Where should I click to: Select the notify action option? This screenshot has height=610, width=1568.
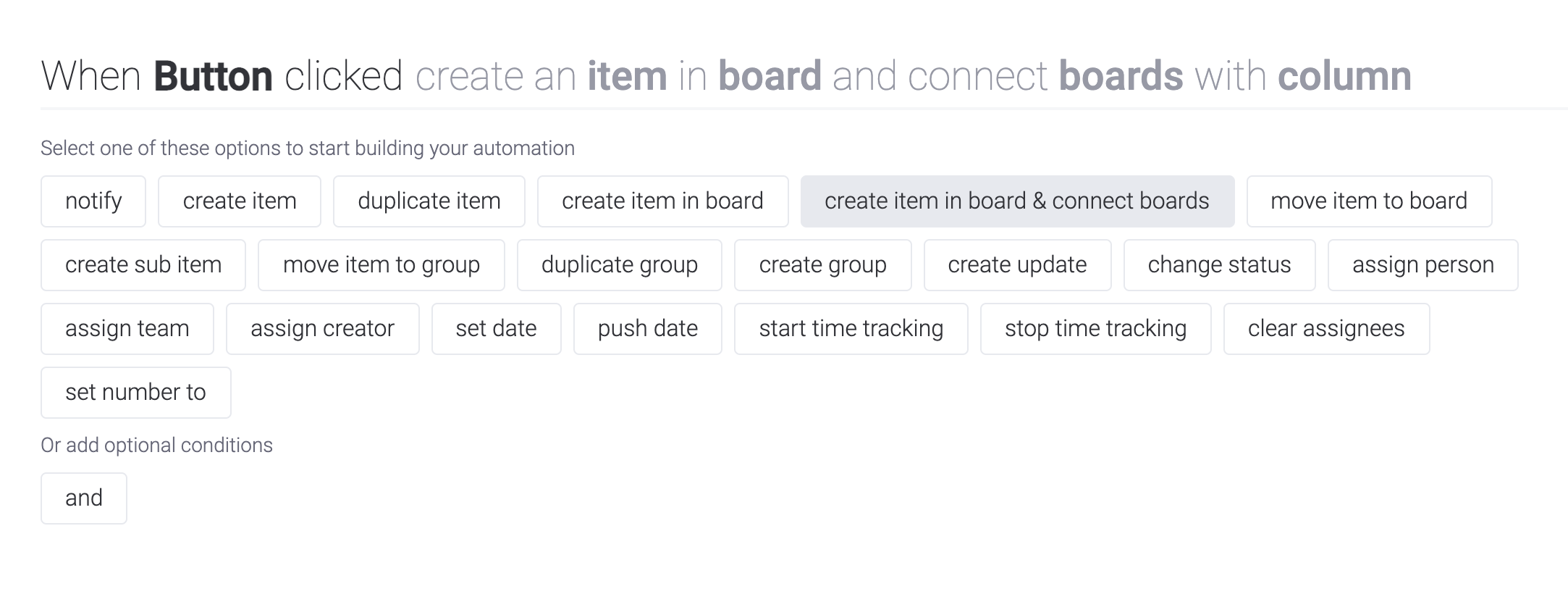click(93, 201)
